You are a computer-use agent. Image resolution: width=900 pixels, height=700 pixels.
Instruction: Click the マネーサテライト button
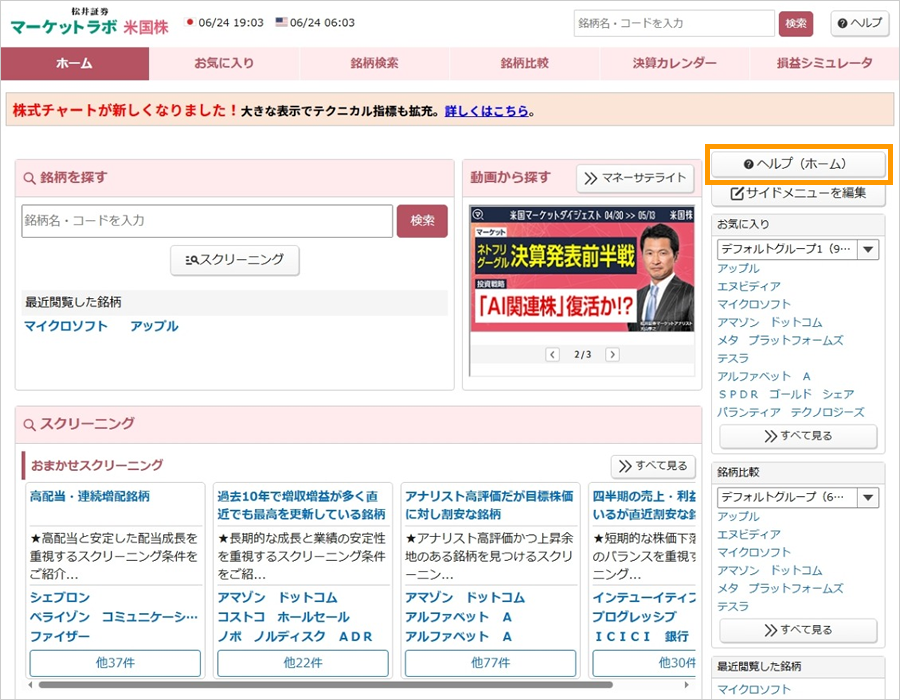tap(635, 178)
